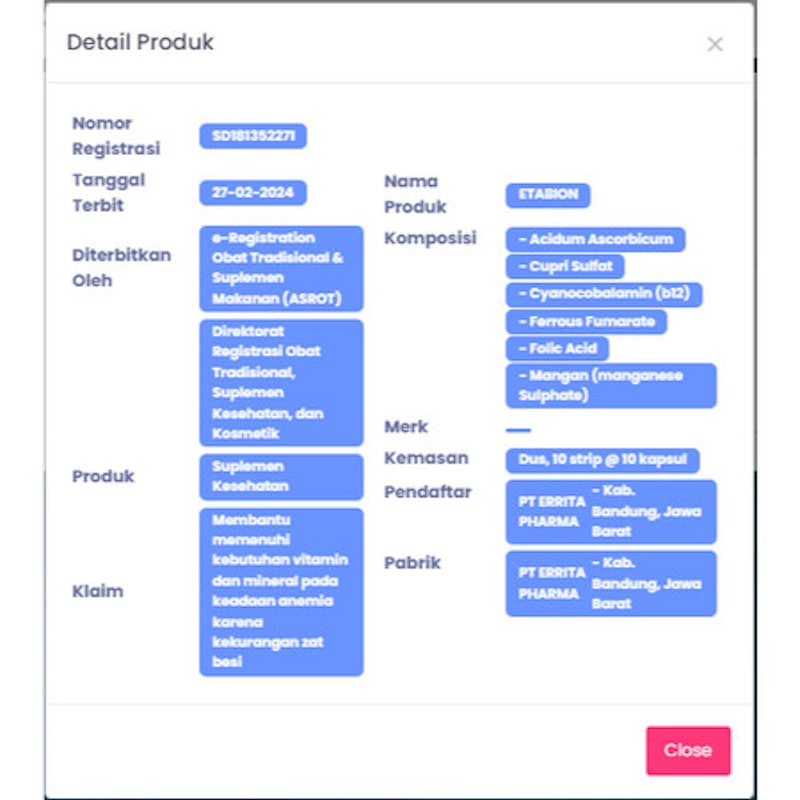
Task: Click the Mangan (manganese Sulphate) tag
Action: tap(611, 386)
